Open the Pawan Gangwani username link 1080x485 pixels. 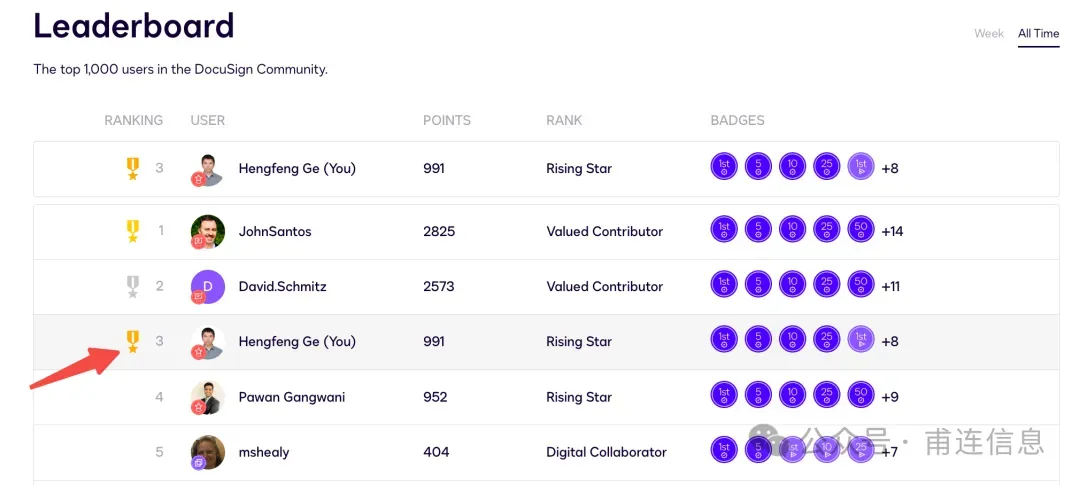point(291,398)
